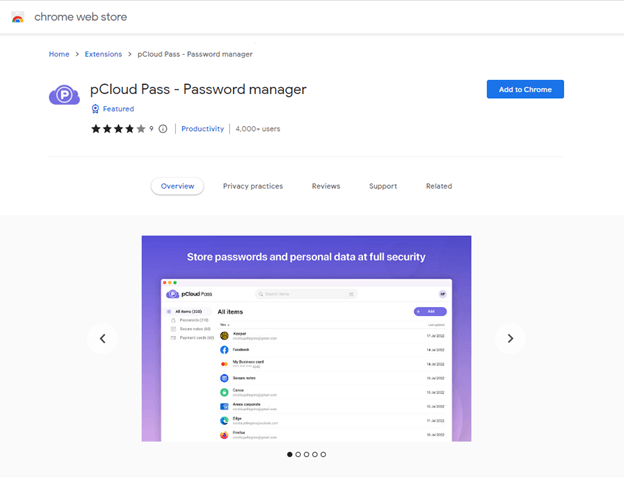Show previous screenshot with left arrow
This screenshot has width=624, height=477.
(102, 339)
